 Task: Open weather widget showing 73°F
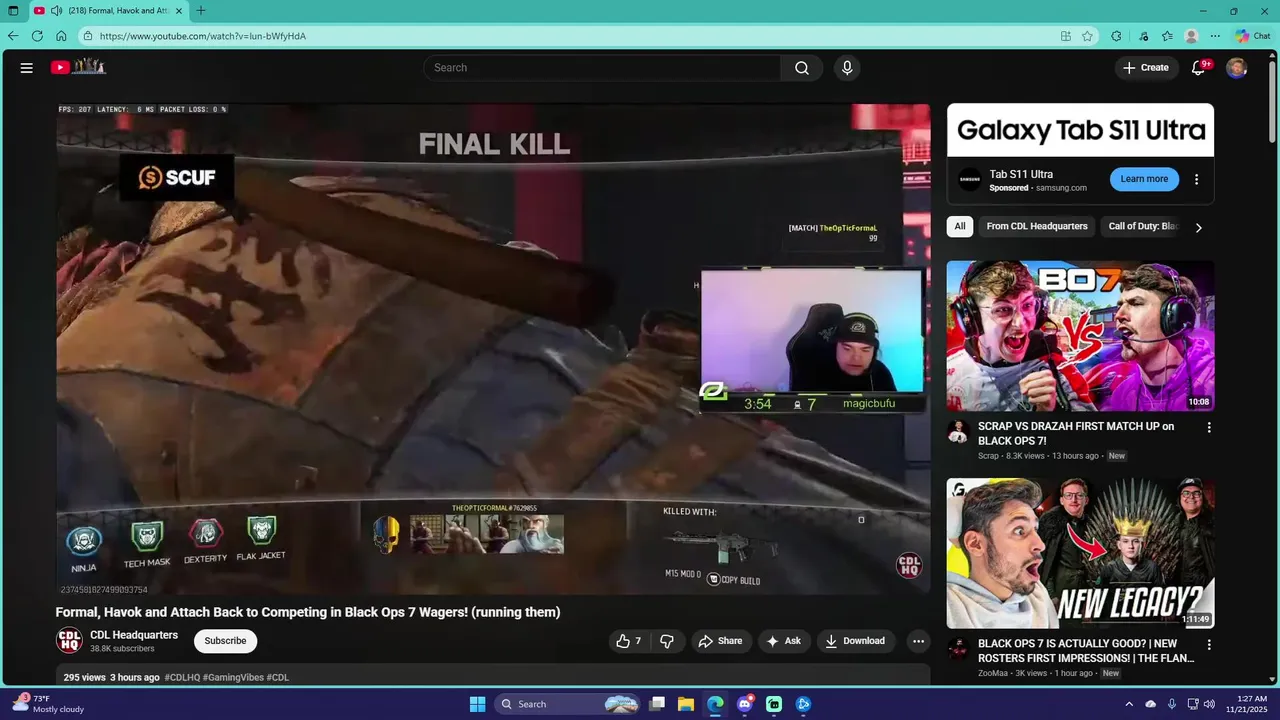(x=46, y=704)
